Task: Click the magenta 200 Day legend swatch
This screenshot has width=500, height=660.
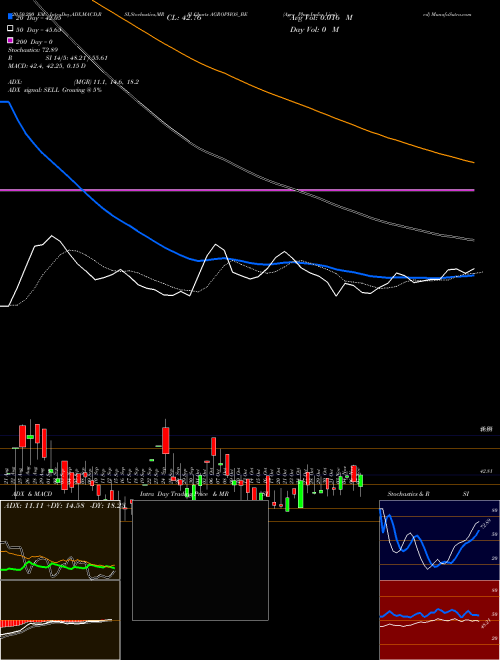Action: pyautogui.click(x=11, y=40)
